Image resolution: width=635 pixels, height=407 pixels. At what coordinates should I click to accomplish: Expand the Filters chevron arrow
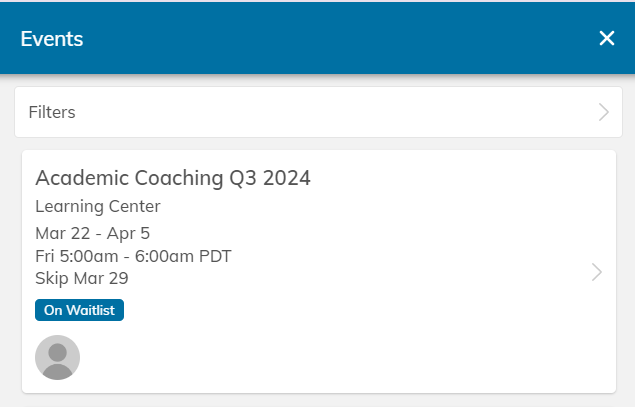(604, 112)
